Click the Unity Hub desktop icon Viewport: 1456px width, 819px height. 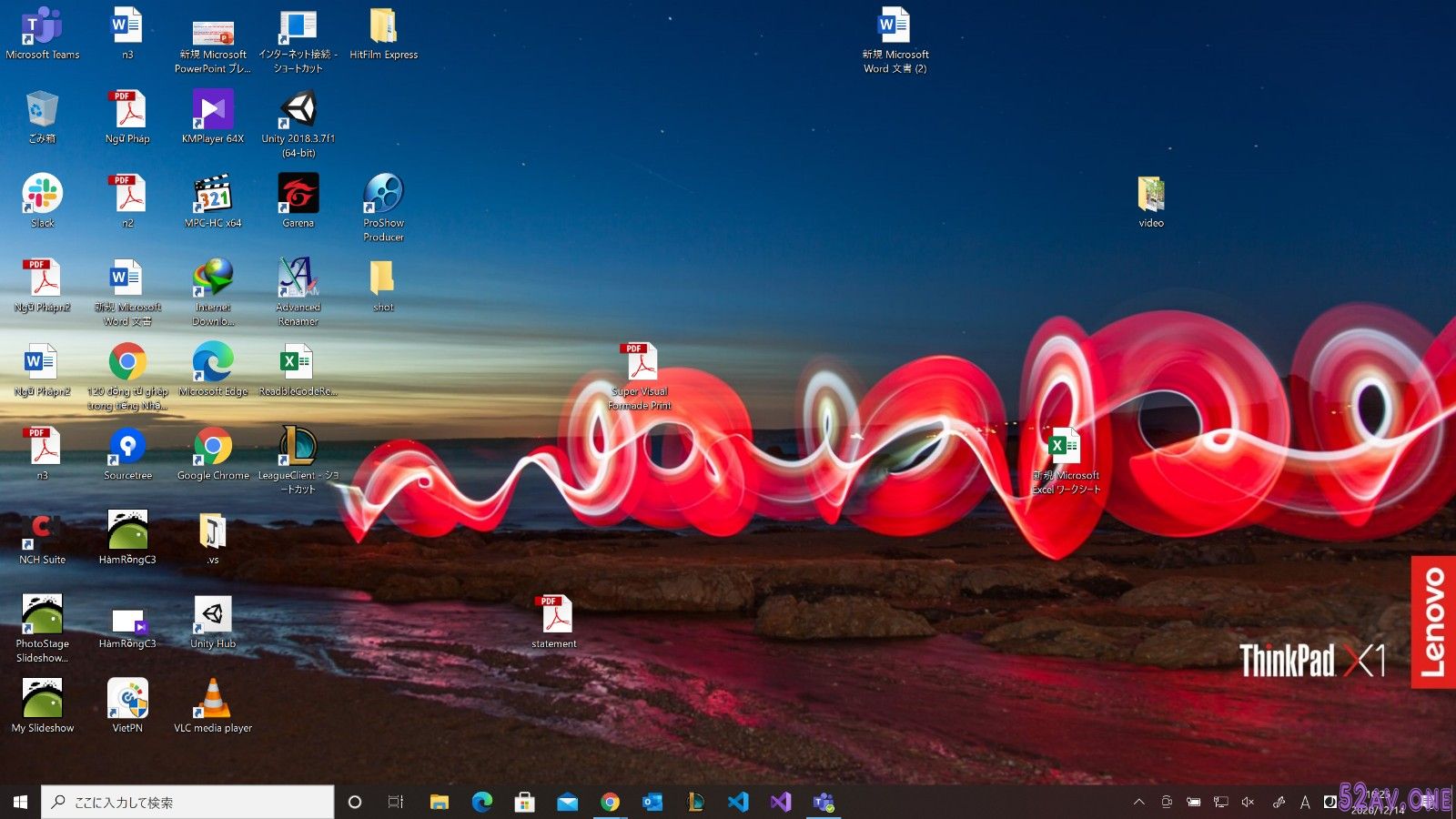click(213, 616)
